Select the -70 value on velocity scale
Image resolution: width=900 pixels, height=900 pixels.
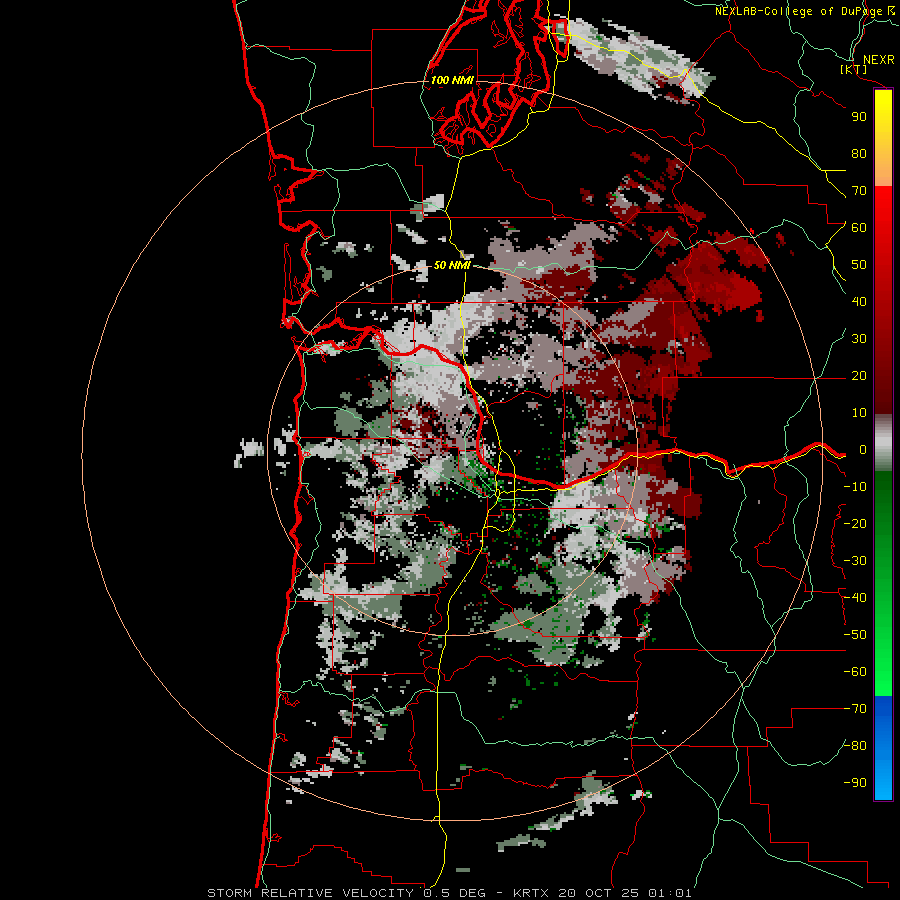(x=855, y=709)
